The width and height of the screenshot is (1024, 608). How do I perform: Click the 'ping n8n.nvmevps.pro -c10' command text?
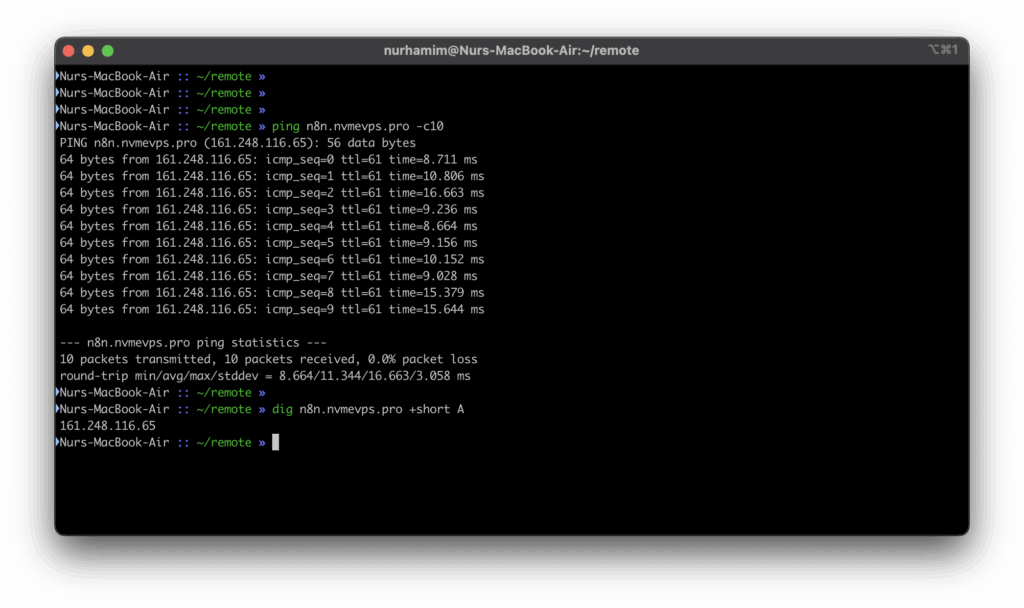pyautogui.click(x=357, y=126)
